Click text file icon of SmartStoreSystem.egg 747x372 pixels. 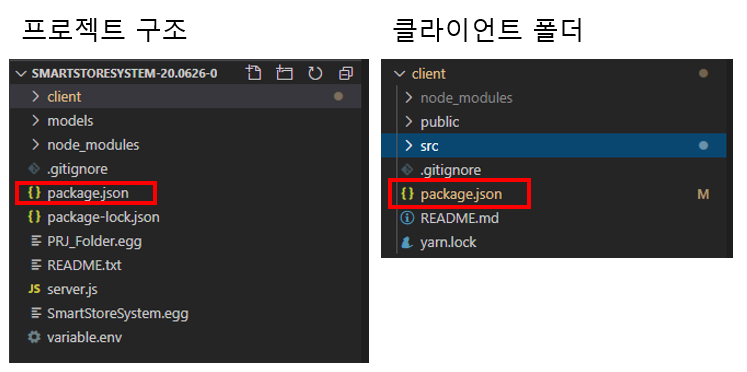(x=35, y=313)
